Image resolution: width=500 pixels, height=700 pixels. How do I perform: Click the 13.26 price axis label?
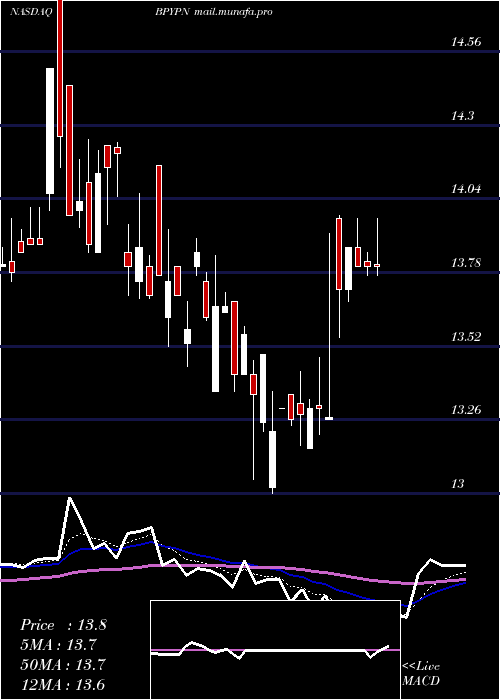466,409
